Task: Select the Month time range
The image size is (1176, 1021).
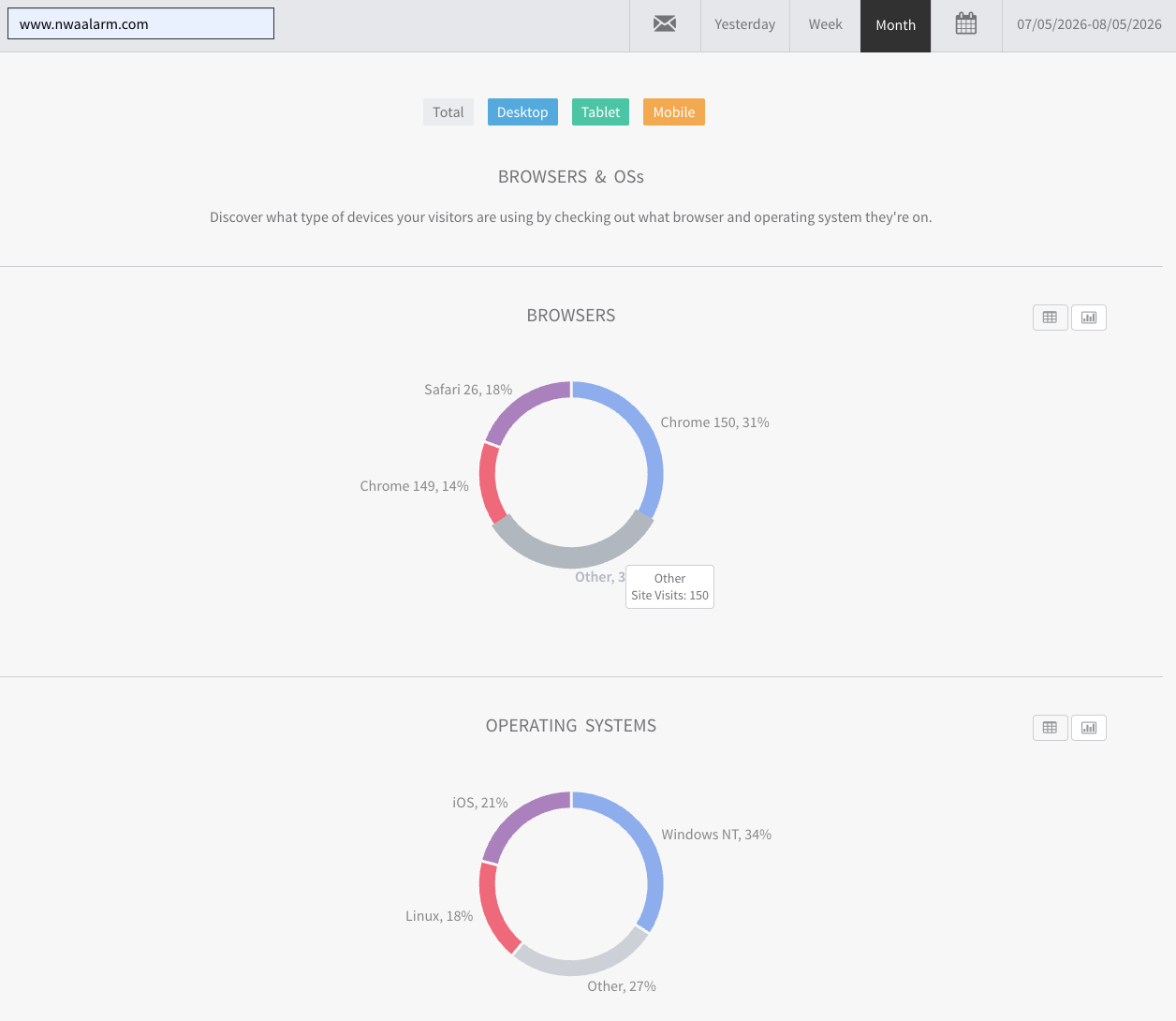Action: [x=895, y=25]
